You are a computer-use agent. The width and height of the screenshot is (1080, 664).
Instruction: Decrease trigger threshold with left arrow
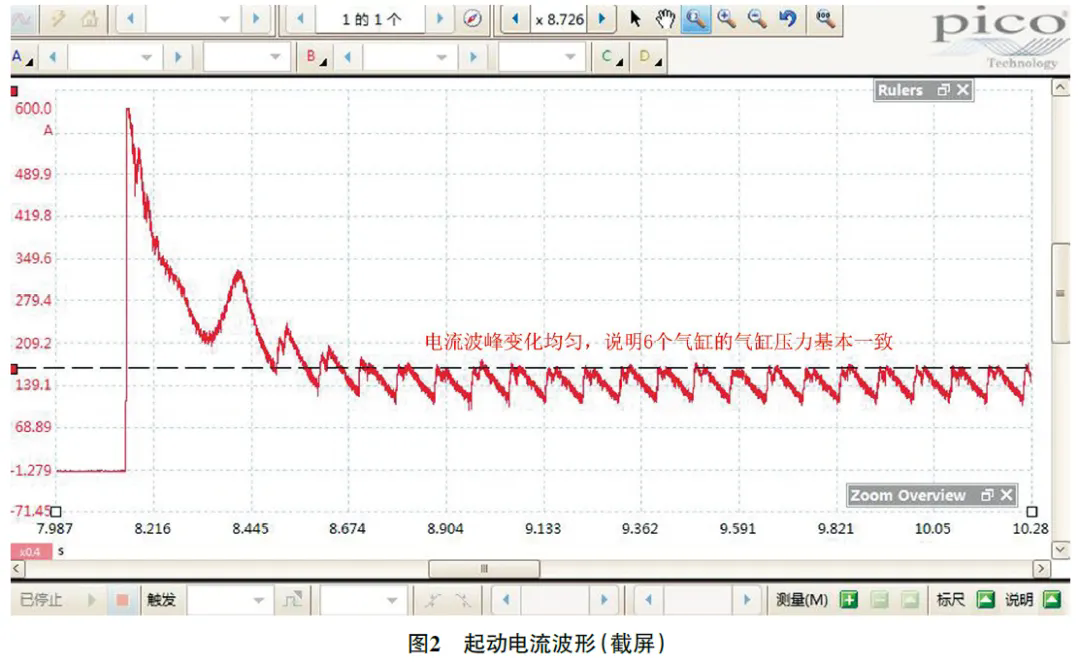tap(506, 600)
